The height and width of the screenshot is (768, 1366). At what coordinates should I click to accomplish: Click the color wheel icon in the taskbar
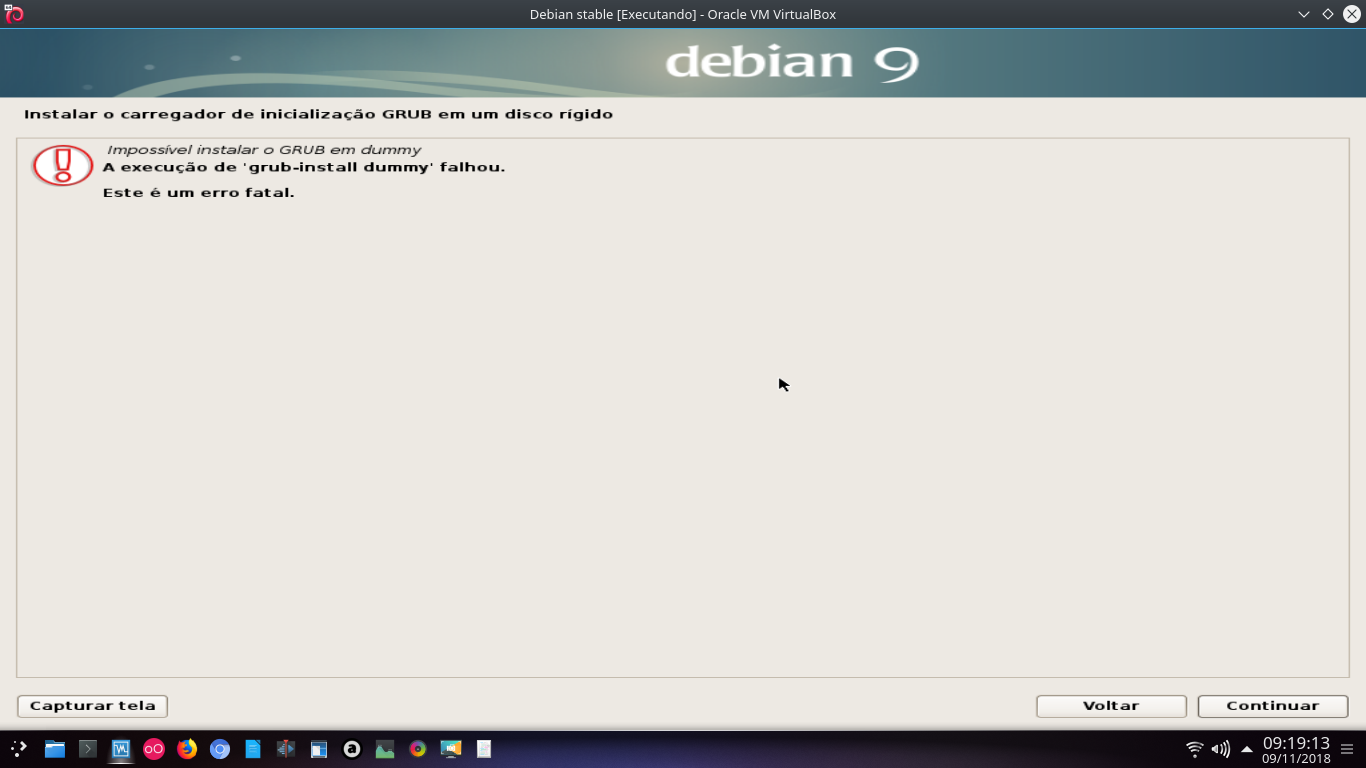(416, 748)
